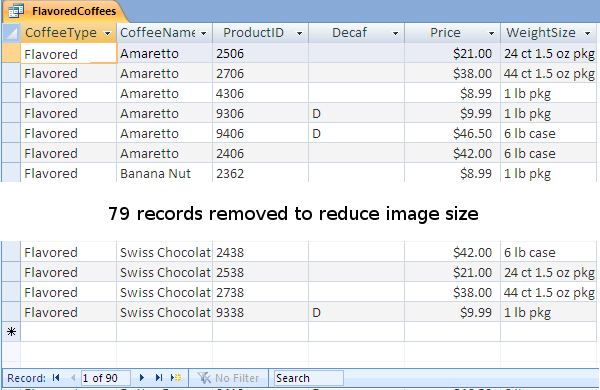Click Swiss Chocolate name cell for 2438
The height and width of the screenshot is (390, 600).
point(165,252)
